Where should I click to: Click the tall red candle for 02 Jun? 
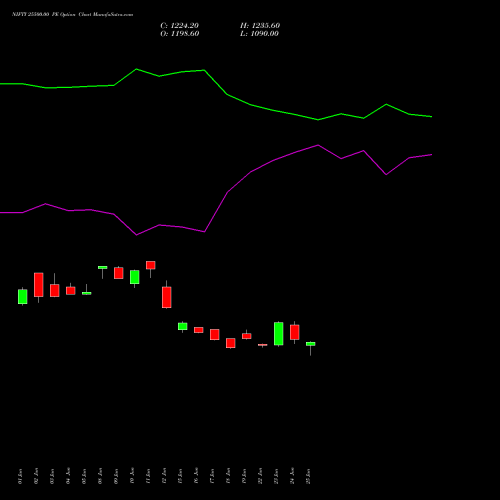pyautogui.click(x=39, y=285)
